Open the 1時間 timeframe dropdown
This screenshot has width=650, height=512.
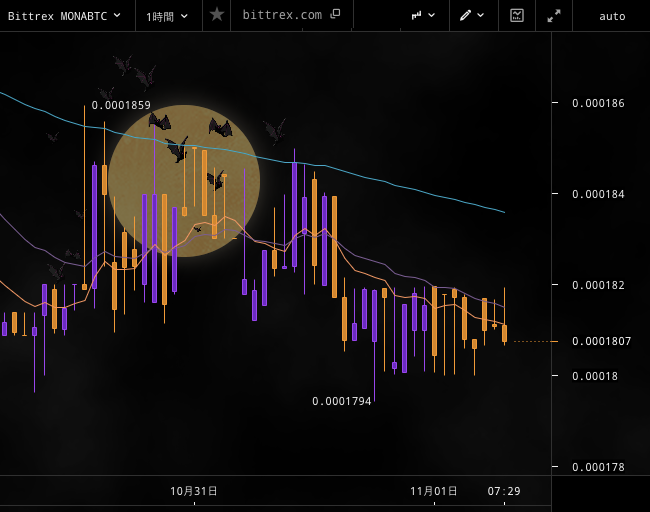[x=167, y=16]
